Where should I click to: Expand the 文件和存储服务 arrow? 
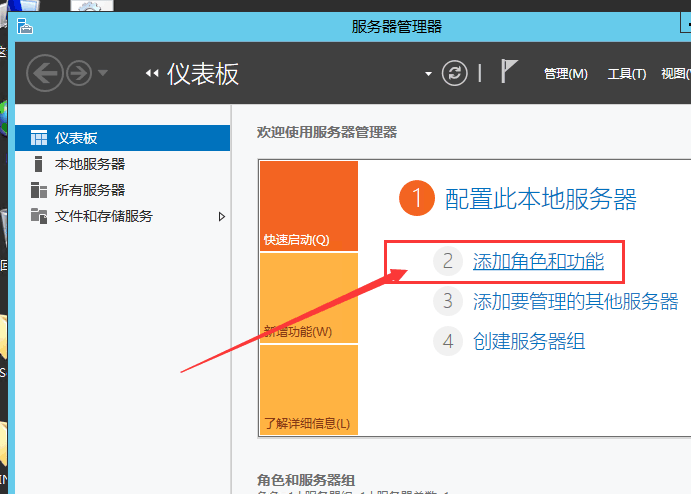pos(222,216)
